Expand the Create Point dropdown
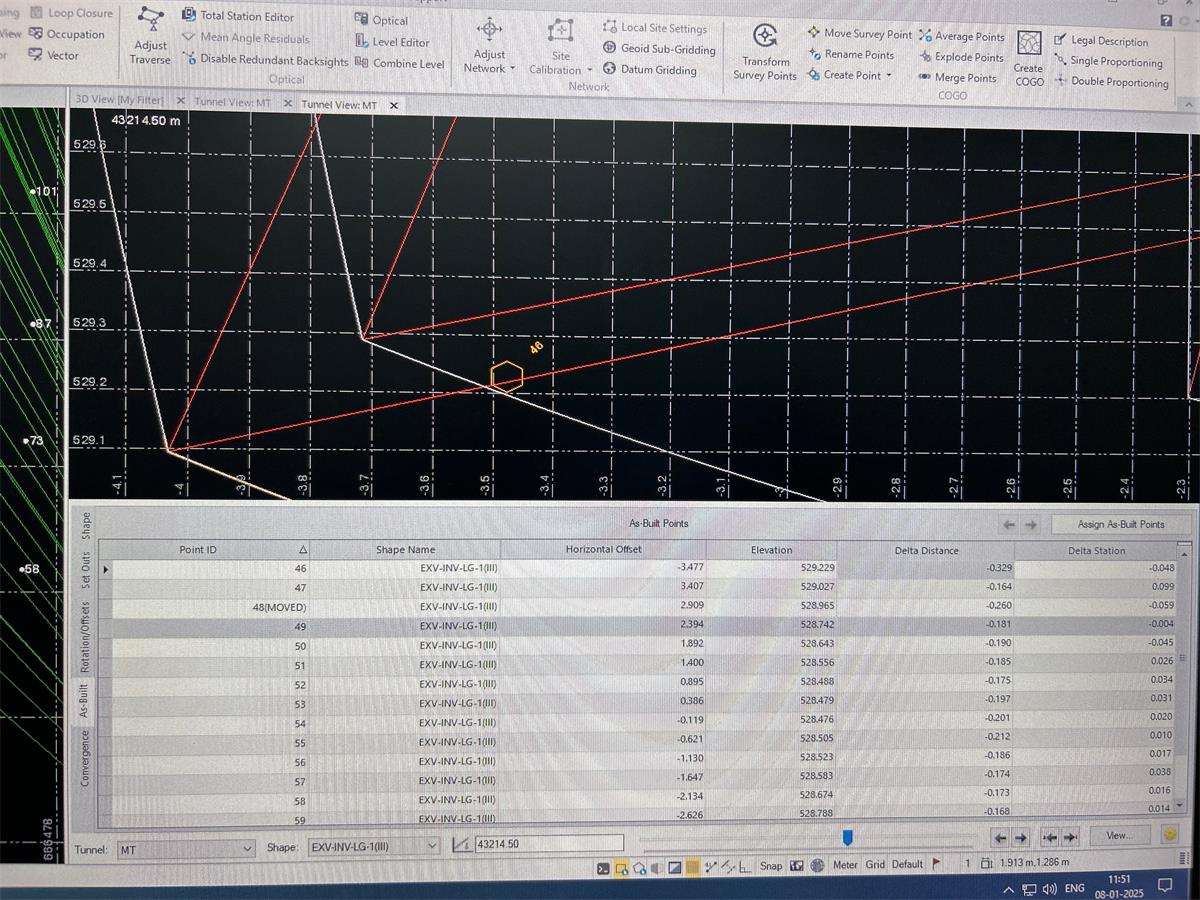 (x=849, y=75)
